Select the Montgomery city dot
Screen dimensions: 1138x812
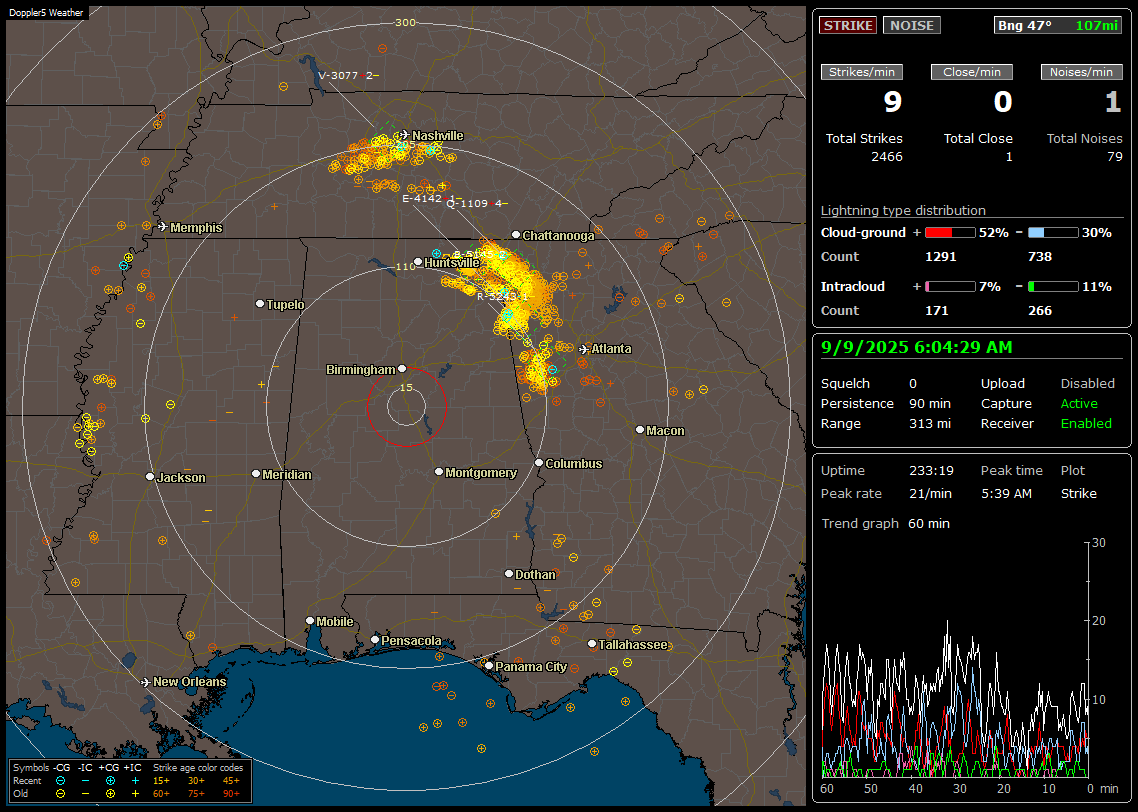[438, 472]
